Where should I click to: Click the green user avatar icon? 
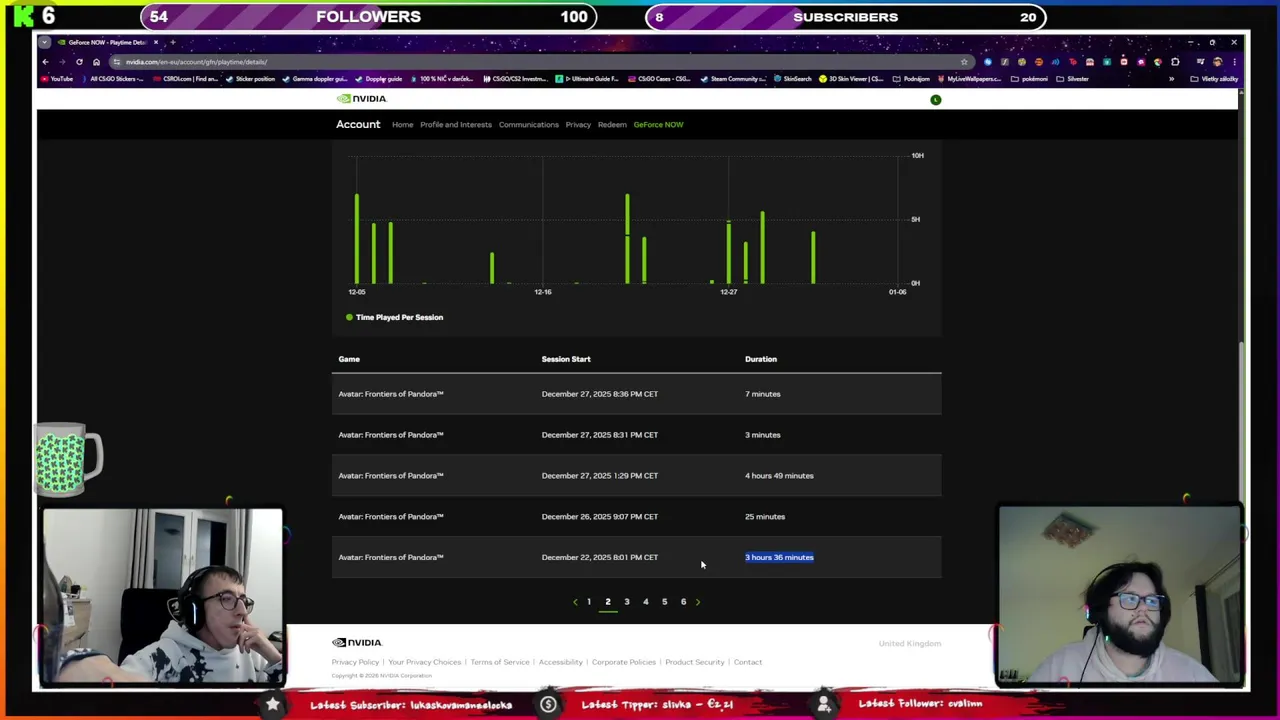(x=935, y=100)
